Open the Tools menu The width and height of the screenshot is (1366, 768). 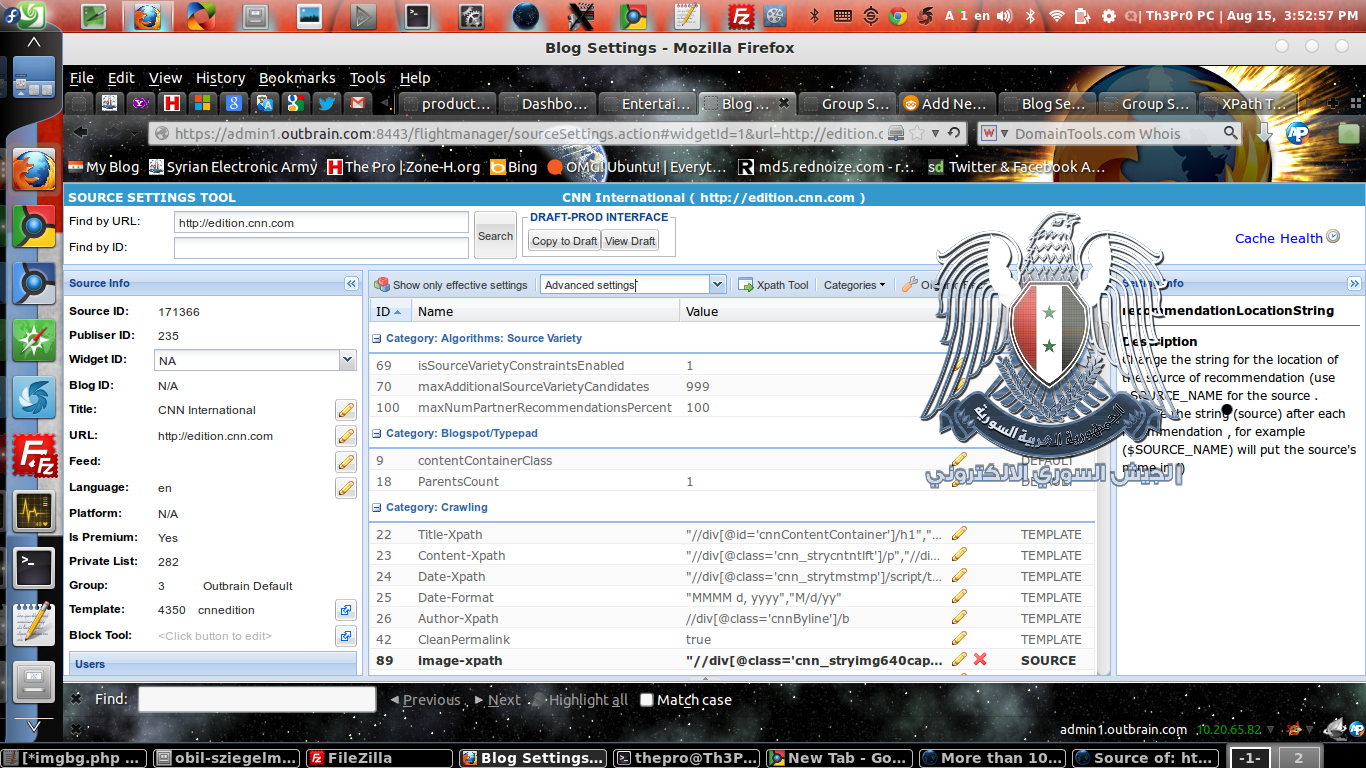367,78
